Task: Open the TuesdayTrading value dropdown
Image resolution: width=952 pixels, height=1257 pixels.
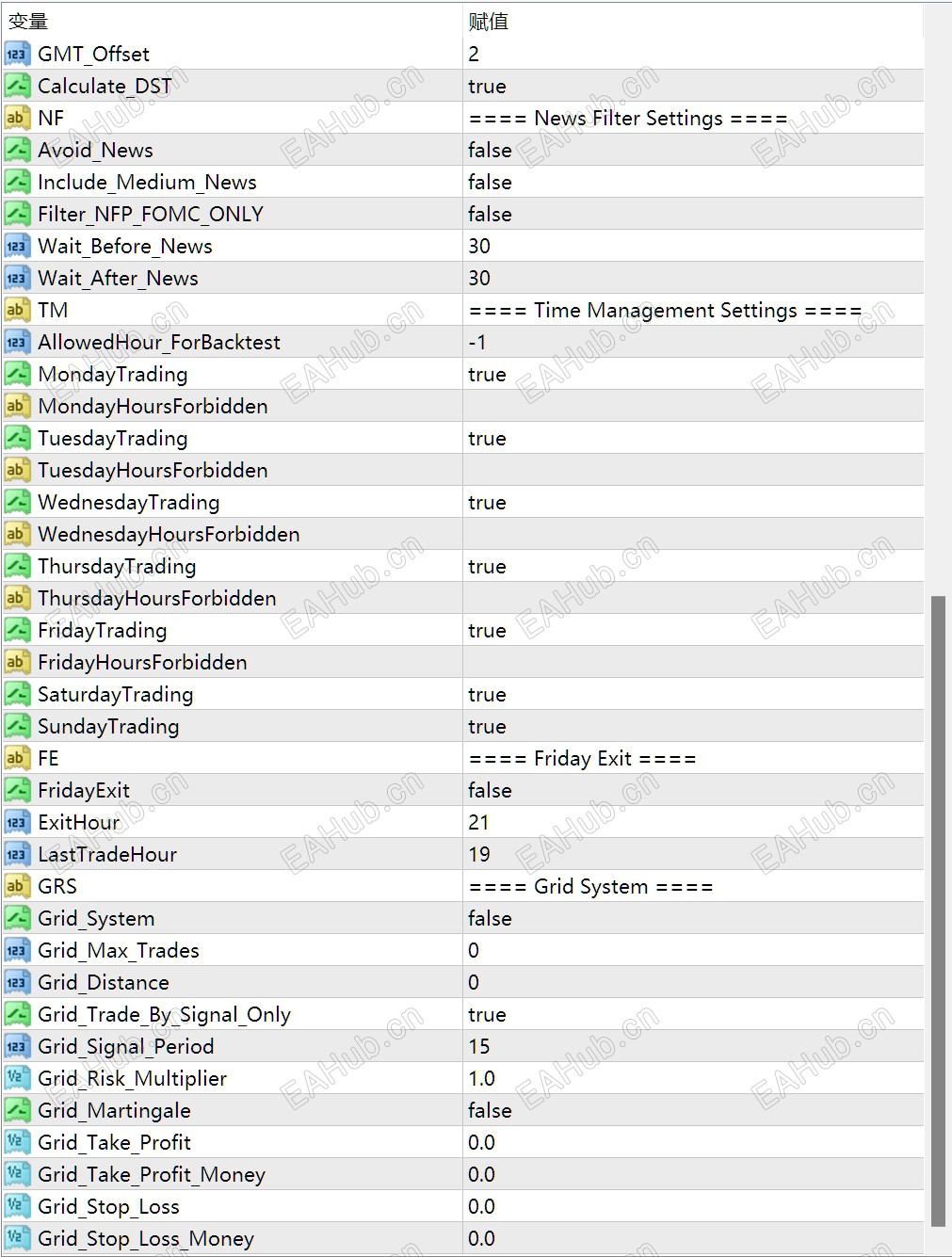Action: click(x=693, y=438)
